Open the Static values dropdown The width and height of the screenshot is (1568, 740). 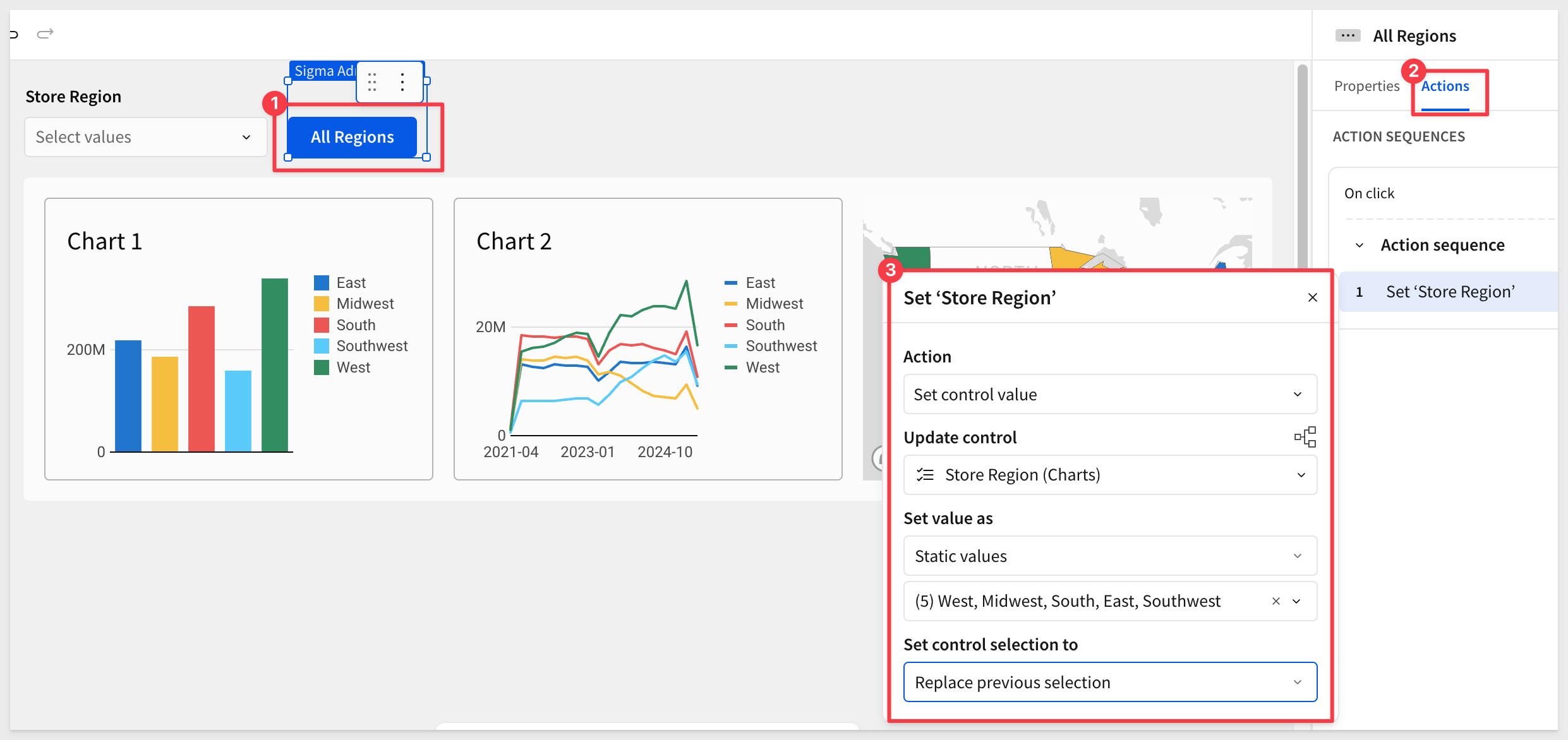click(1110, 556)
